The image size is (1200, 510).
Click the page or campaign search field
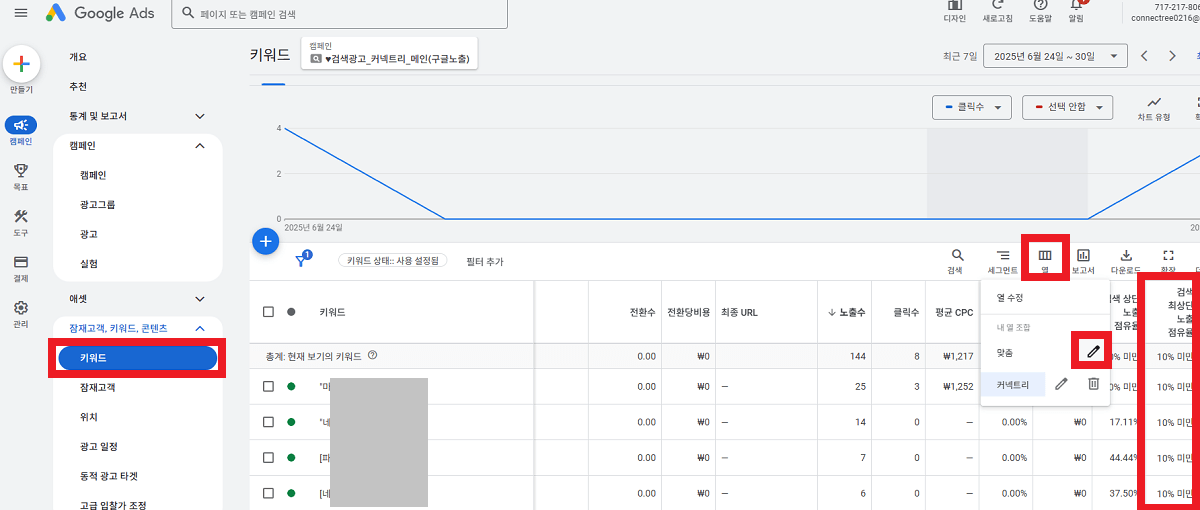339,15
